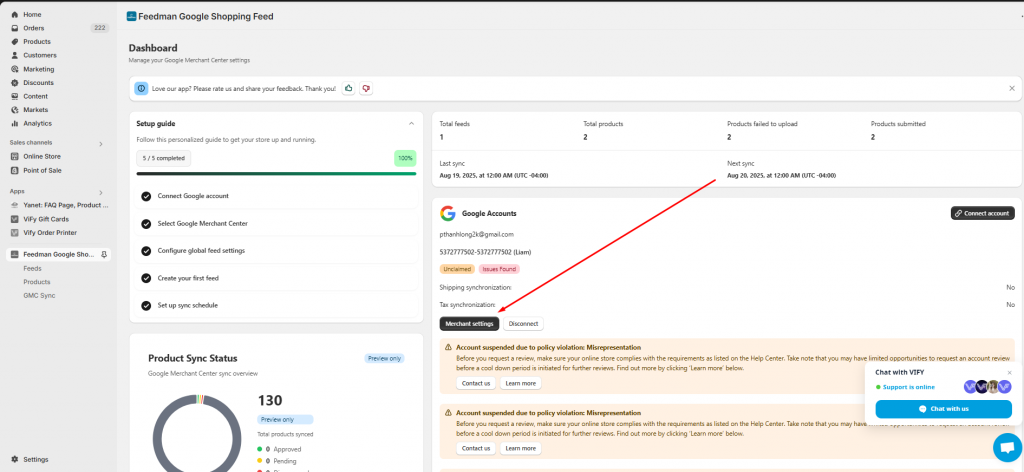Open Merchant settings
The height and width of the screenshot is (472, 1024).
(470, 324)
